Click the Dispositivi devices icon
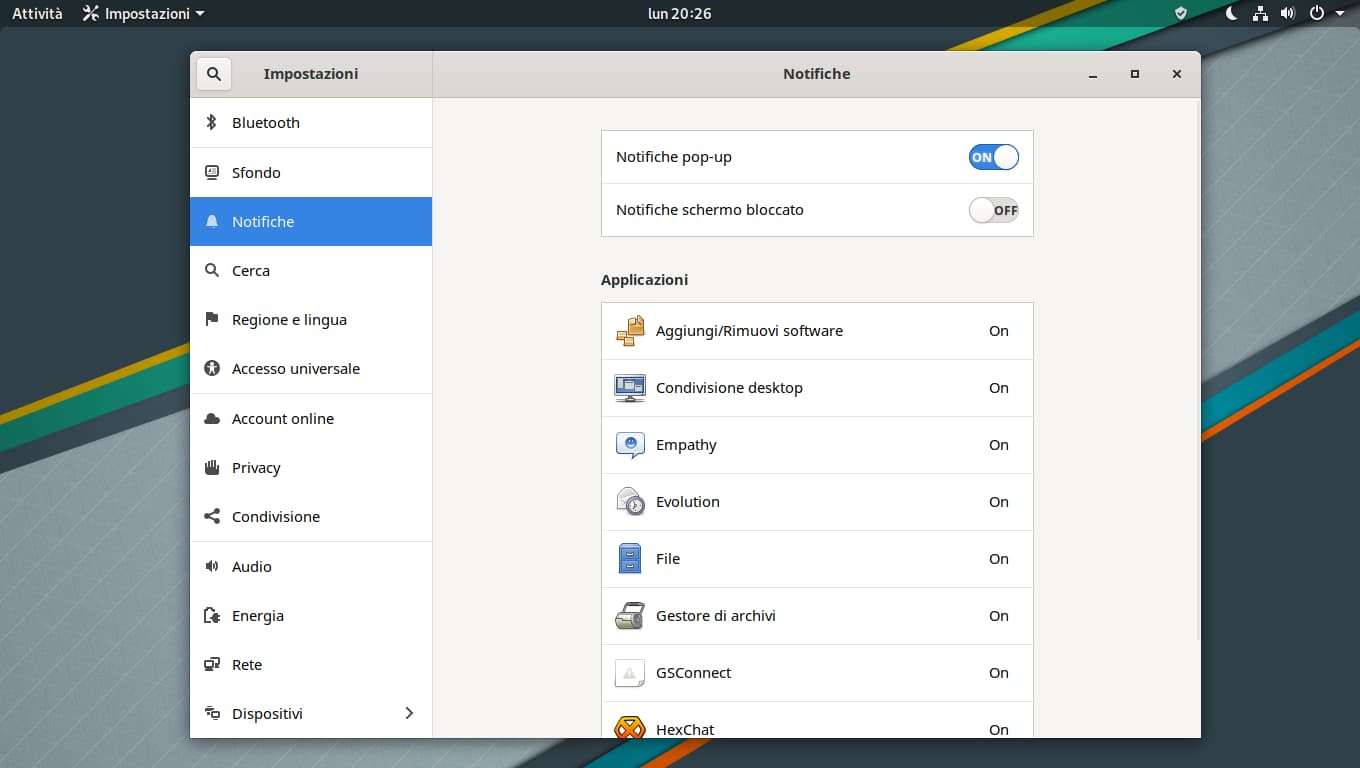This screenshot has width=1360, height=768. [x=211, y=713]
